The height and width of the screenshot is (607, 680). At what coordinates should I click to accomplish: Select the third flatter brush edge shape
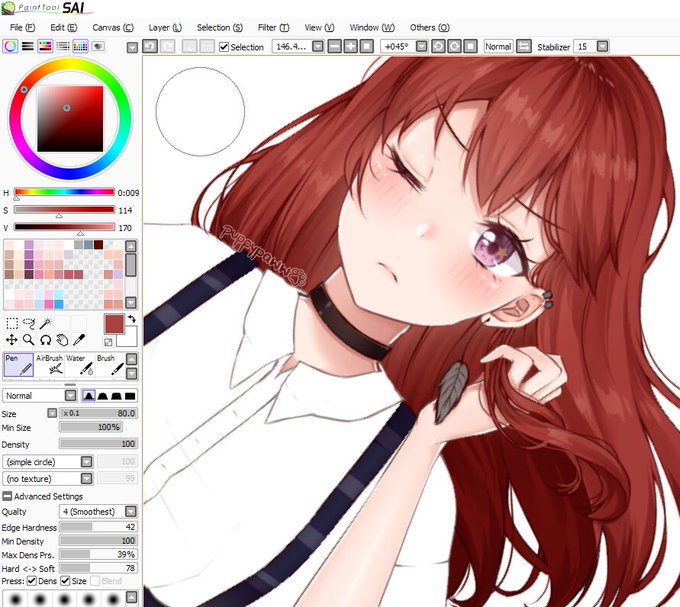click(x=116, y=395)
